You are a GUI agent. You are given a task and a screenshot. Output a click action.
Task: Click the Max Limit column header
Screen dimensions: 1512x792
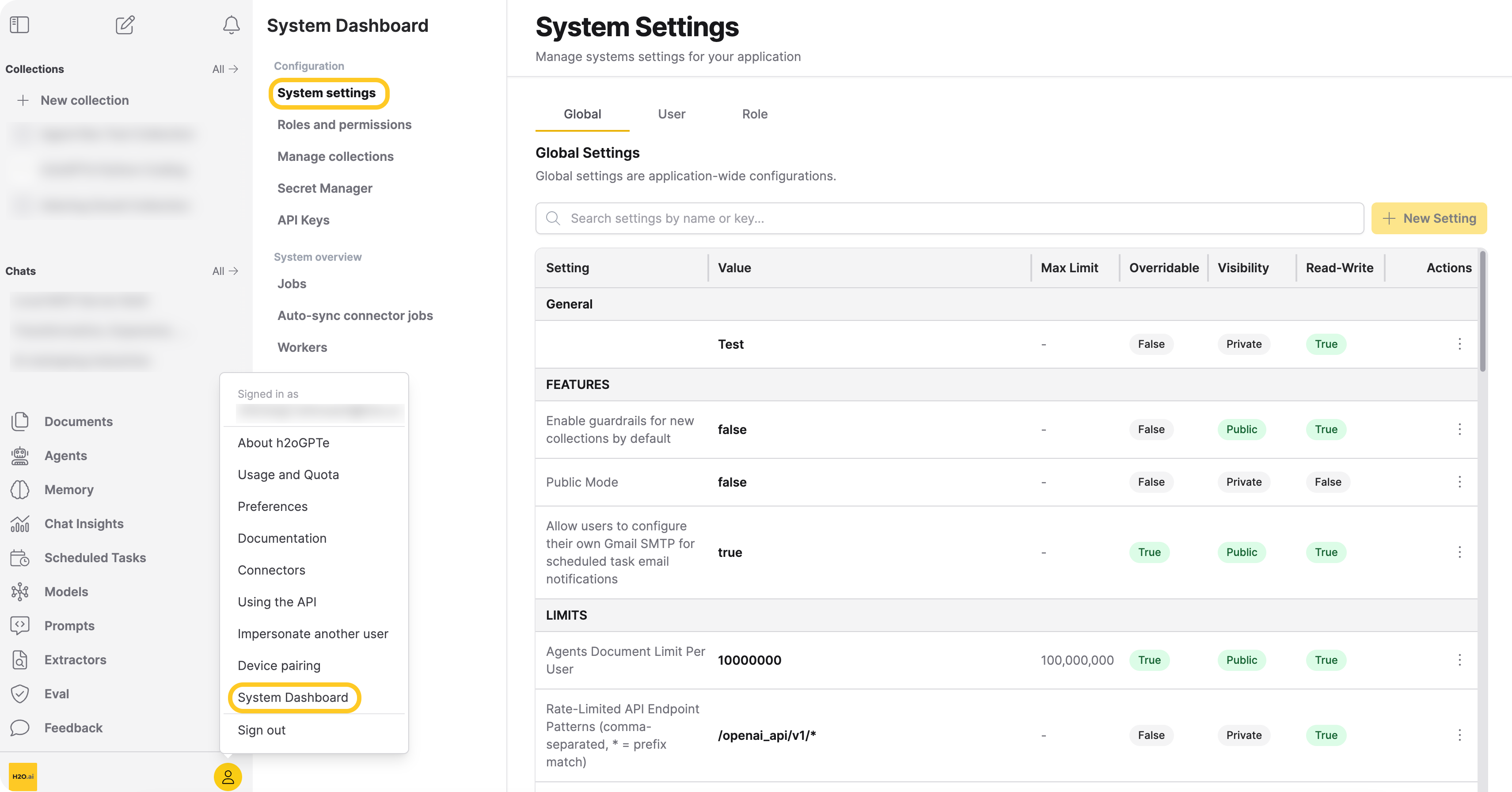pos(1069,268)
